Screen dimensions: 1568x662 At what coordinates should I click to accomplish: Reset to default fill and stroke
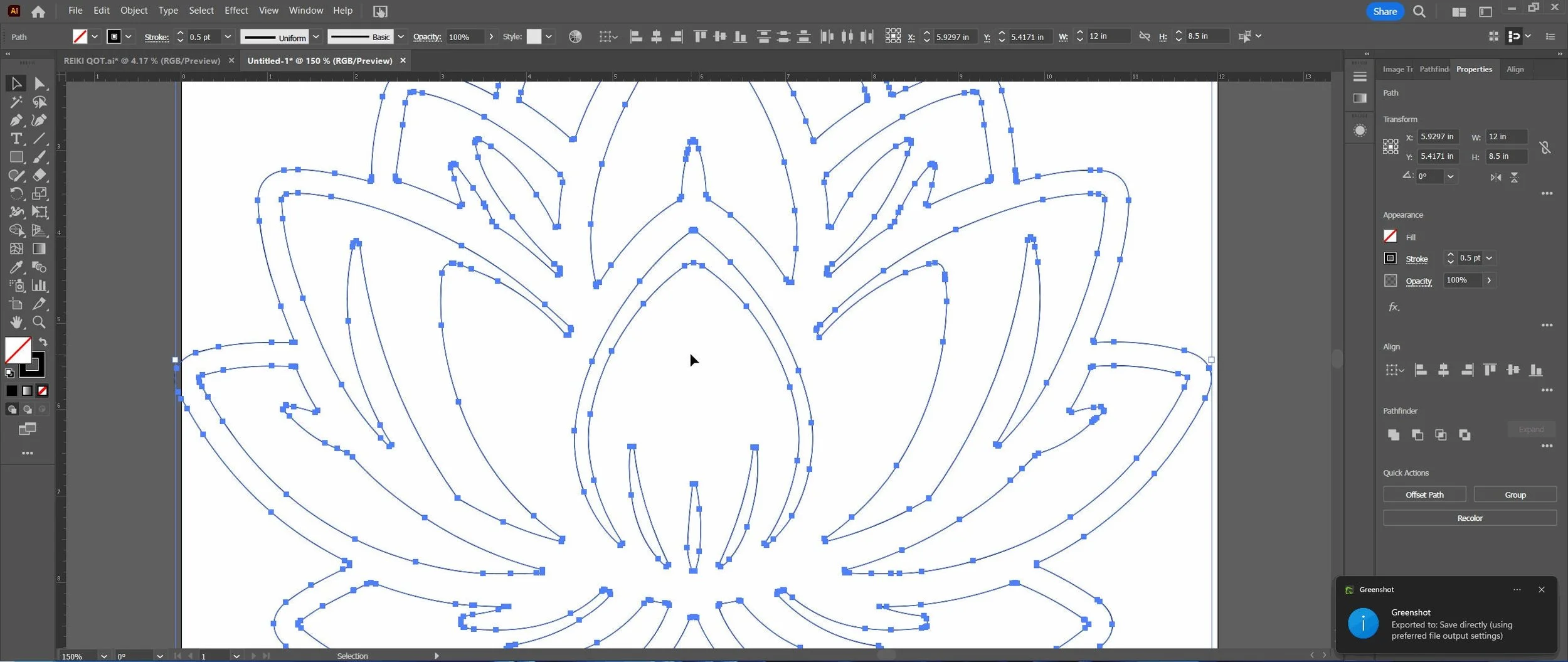[9, 373]
